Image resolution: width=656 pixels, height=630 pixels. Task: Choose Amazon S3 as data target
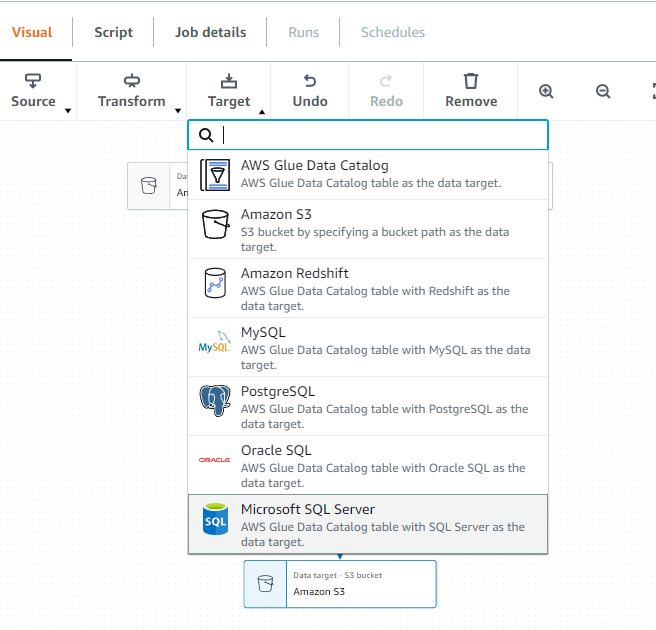click(x=368, y=229)
